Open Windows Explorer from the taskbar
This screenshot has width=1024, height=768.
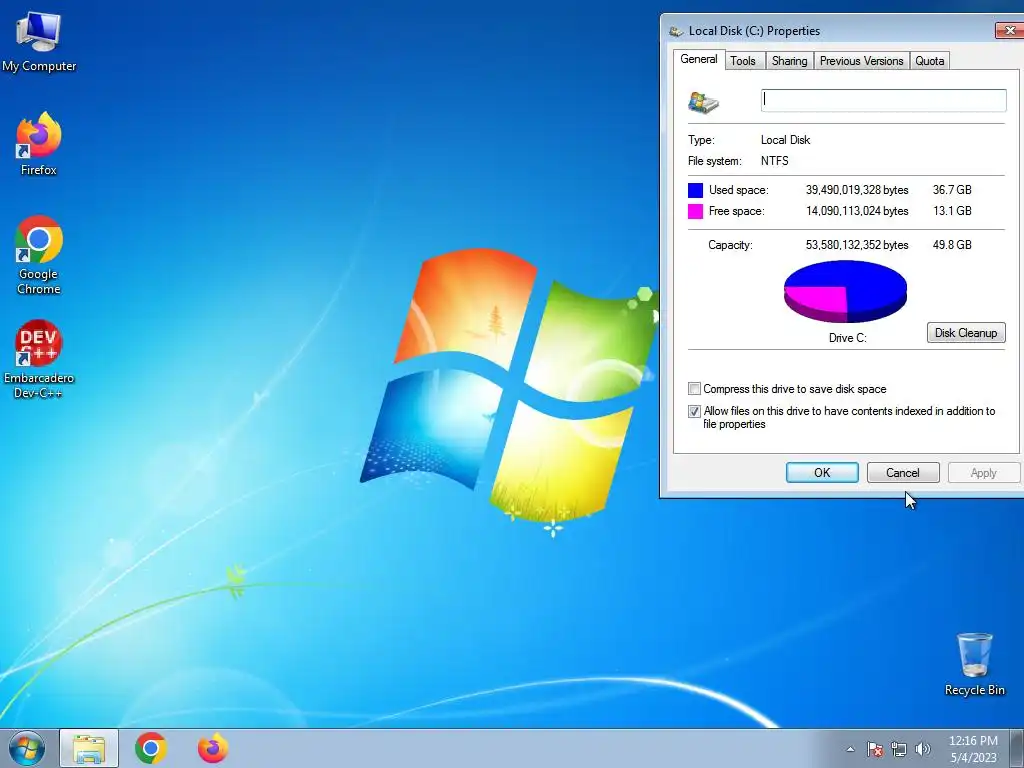[x=89, y=748]
